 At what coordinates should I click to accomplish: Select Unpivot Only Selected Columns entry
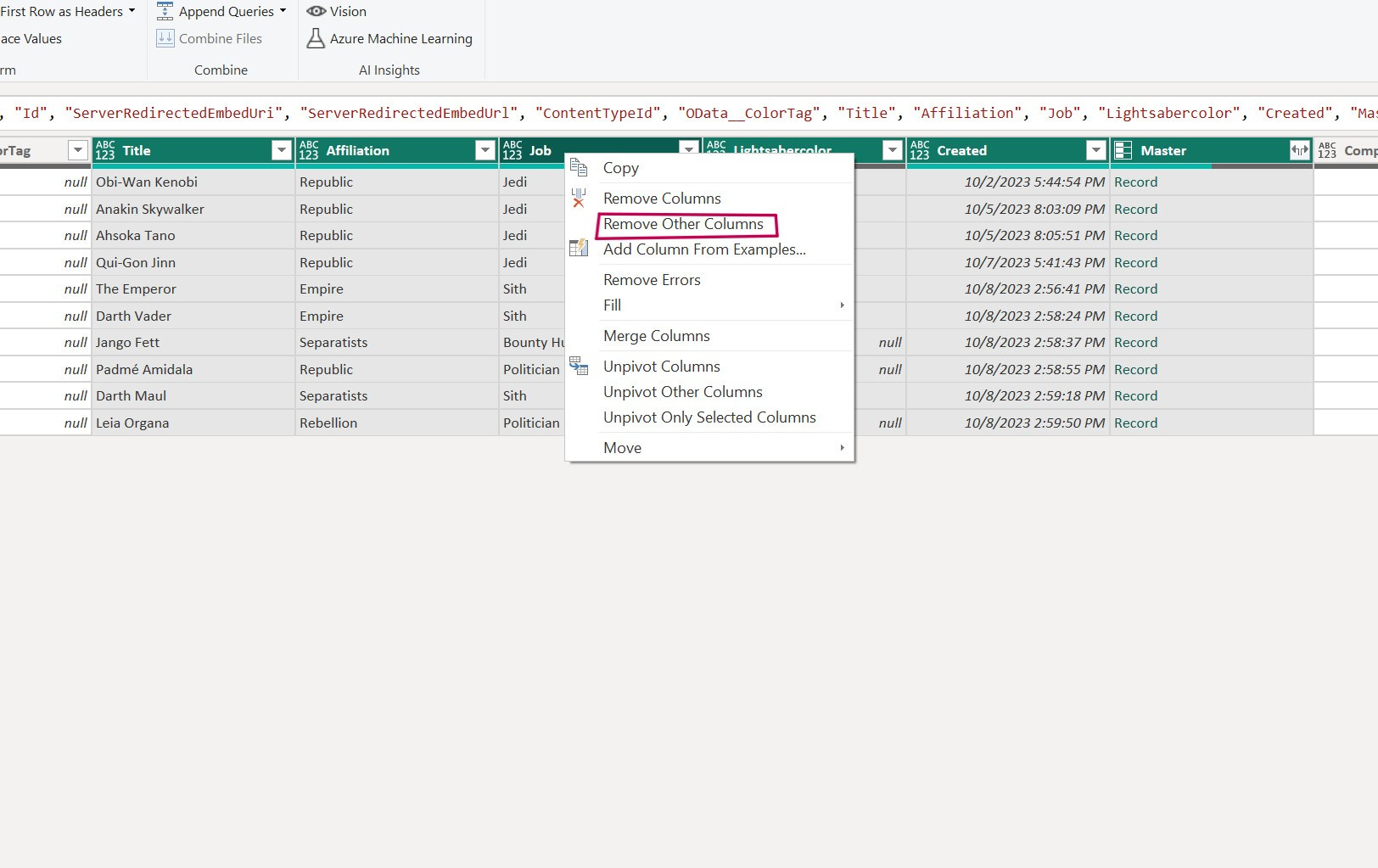pyautogui.click(x=709, y=417)
